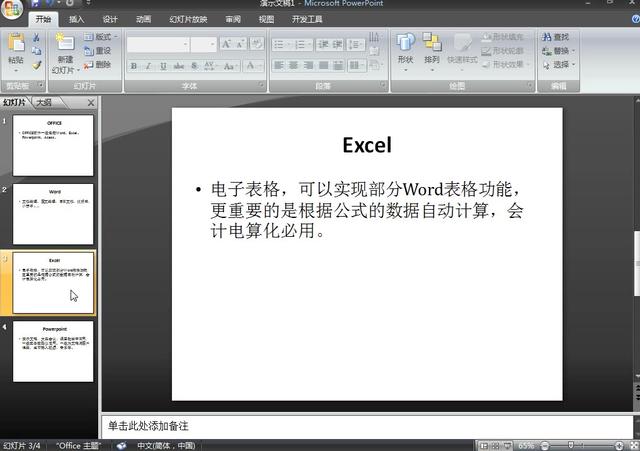Image resolution: width=640 pixels, height=451 pixels.
Task: Click the zoom out minus button
Action: click(544, 446)
